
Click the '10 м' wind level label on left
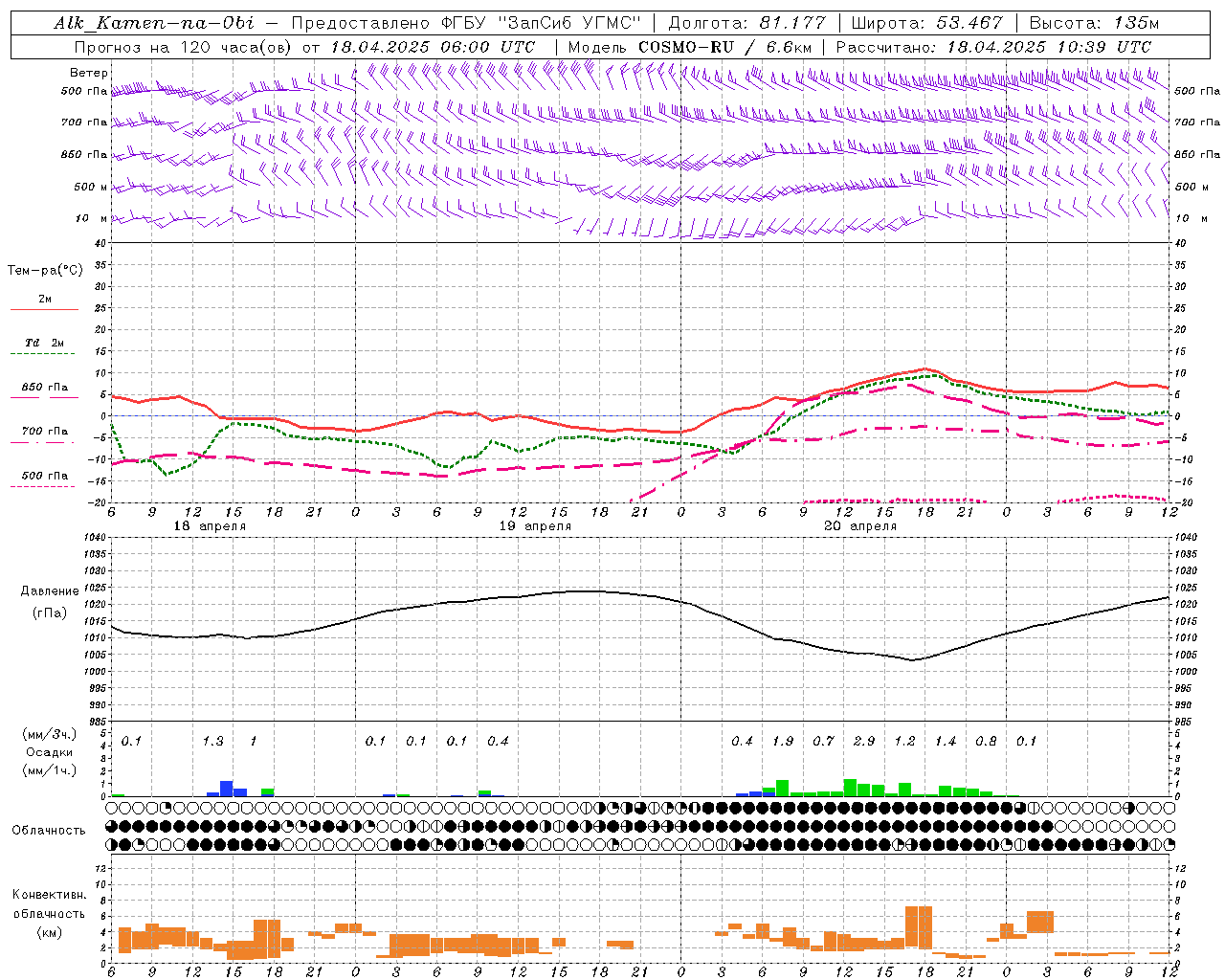point(92,218)
